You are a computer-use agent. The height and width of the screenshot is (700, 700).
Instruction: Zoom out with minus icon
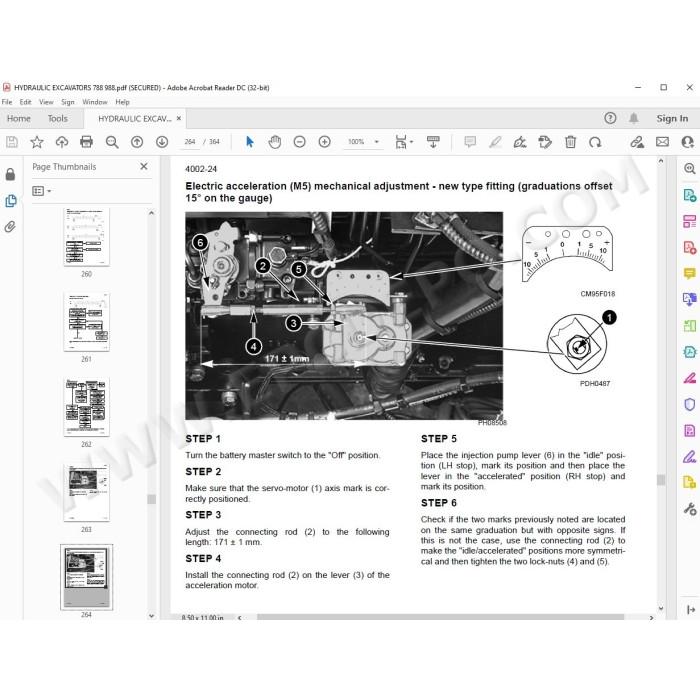(300, 142)
